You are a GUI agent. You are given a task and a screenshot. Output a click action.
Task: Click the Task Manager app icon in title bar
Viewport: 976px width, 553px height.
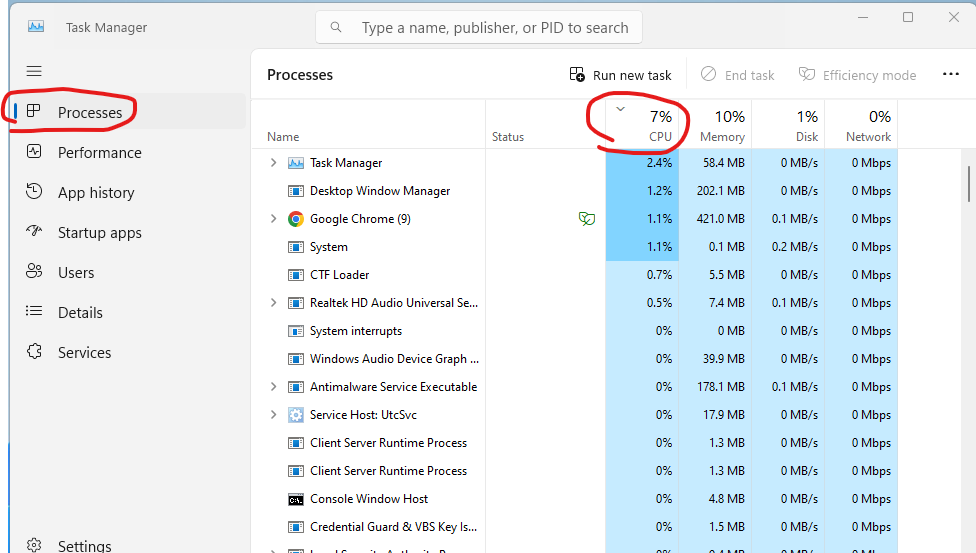(x=36, y=26)
